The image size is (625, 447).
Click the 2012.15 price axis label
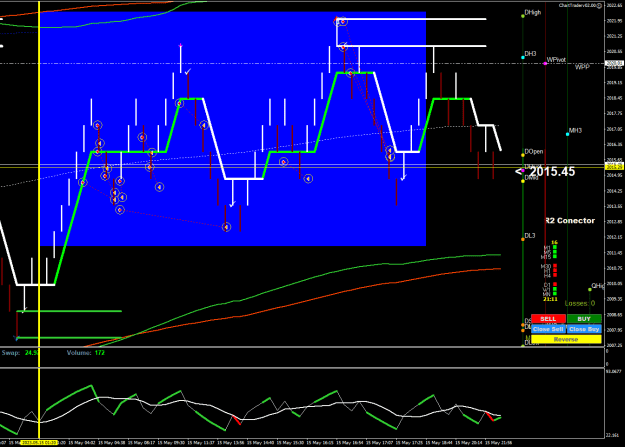(614, 237)
